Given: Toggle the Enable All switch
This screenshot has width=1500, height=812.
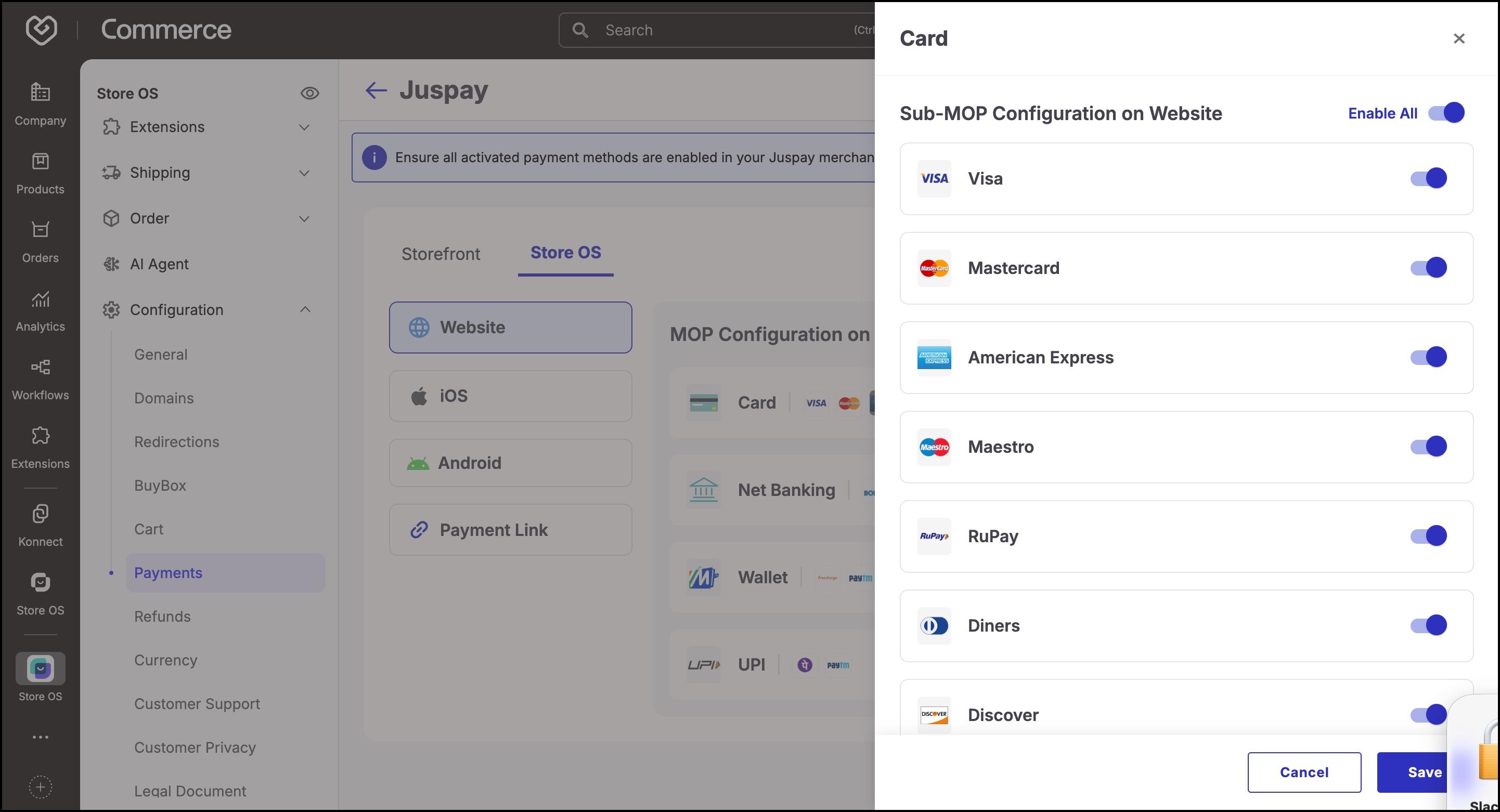Looking at the screenshot, I should [1446, 113].
